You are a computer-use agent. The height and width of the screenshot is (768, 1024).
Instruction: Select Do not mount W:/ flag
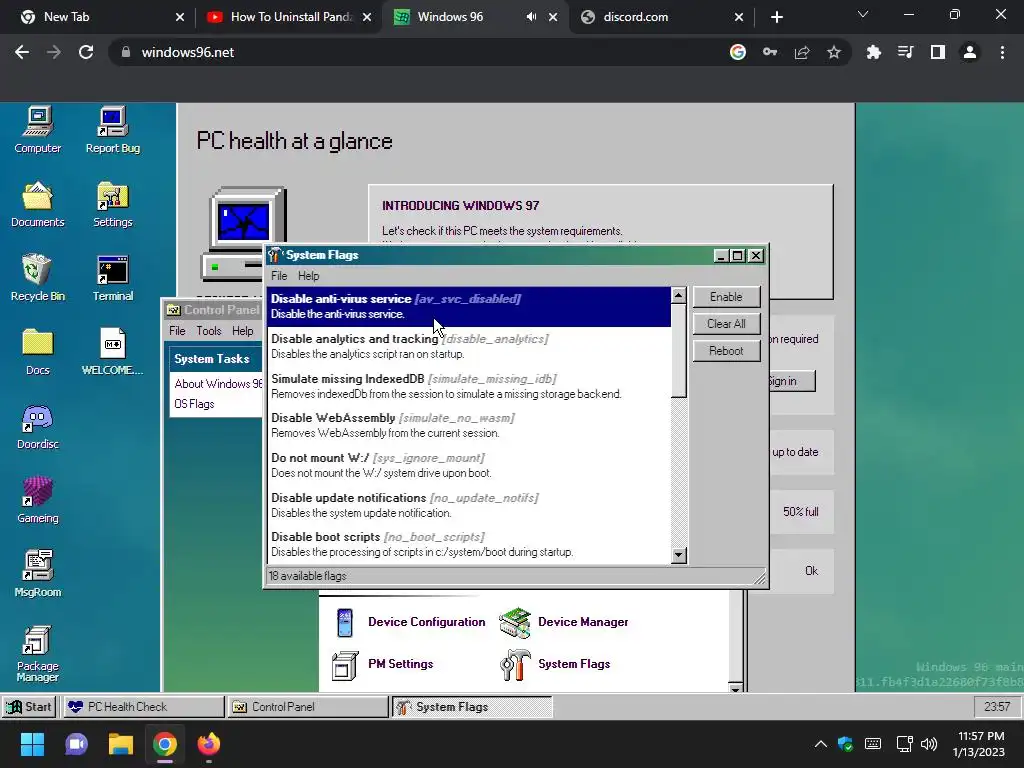pyautogui.click(x=469, y=465)
